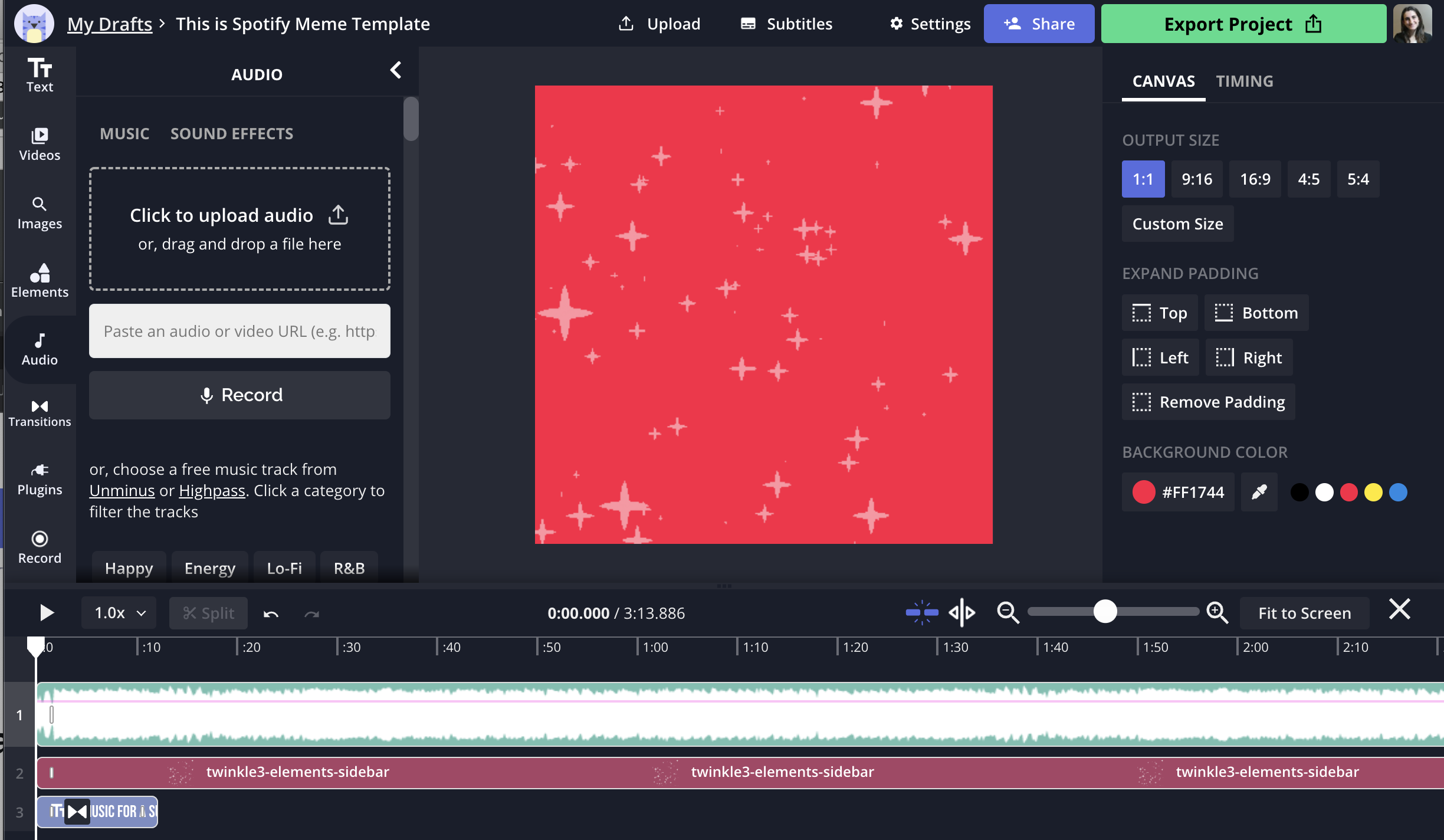Open the Text tool in sidebar
The image size is (1444, 840).
coord(40,75)
